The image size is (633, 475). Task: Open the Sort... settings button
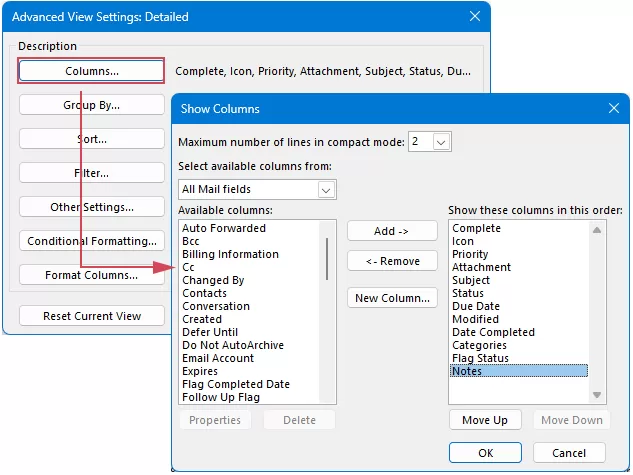92,139
